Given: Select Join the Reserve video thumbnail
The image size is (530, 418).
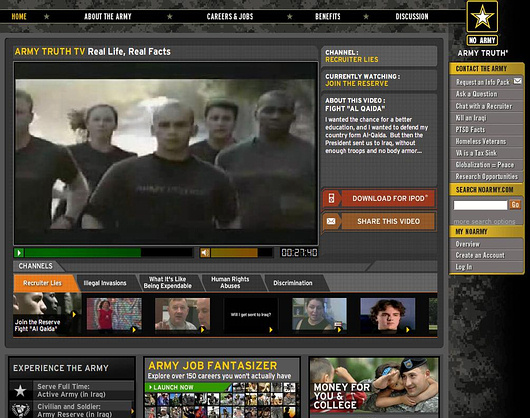Looking at the screenshot, I should point(47,314).
